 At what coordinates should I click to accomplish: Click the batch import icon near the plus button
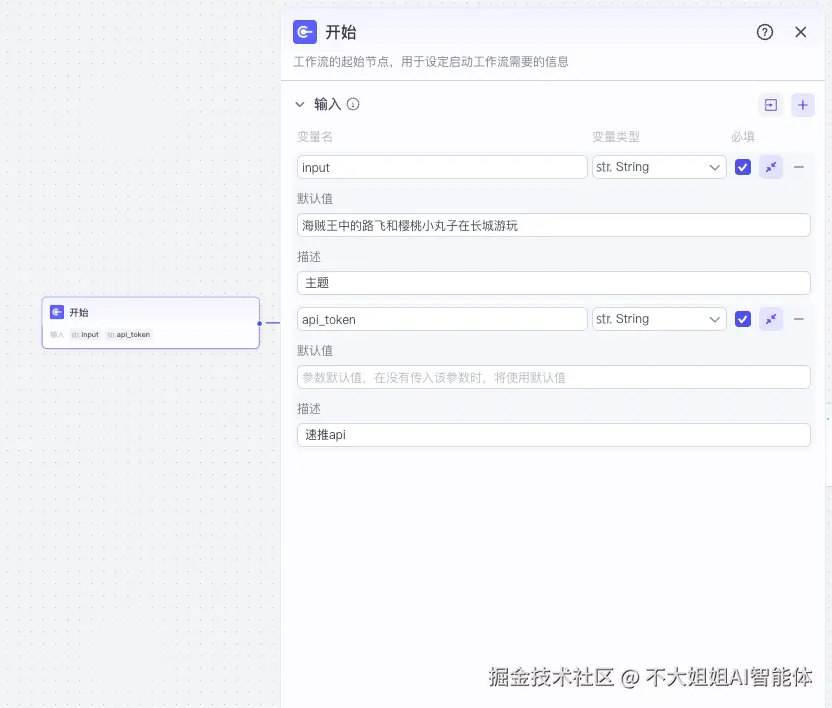pyautogui.click(x=770, y=104)
